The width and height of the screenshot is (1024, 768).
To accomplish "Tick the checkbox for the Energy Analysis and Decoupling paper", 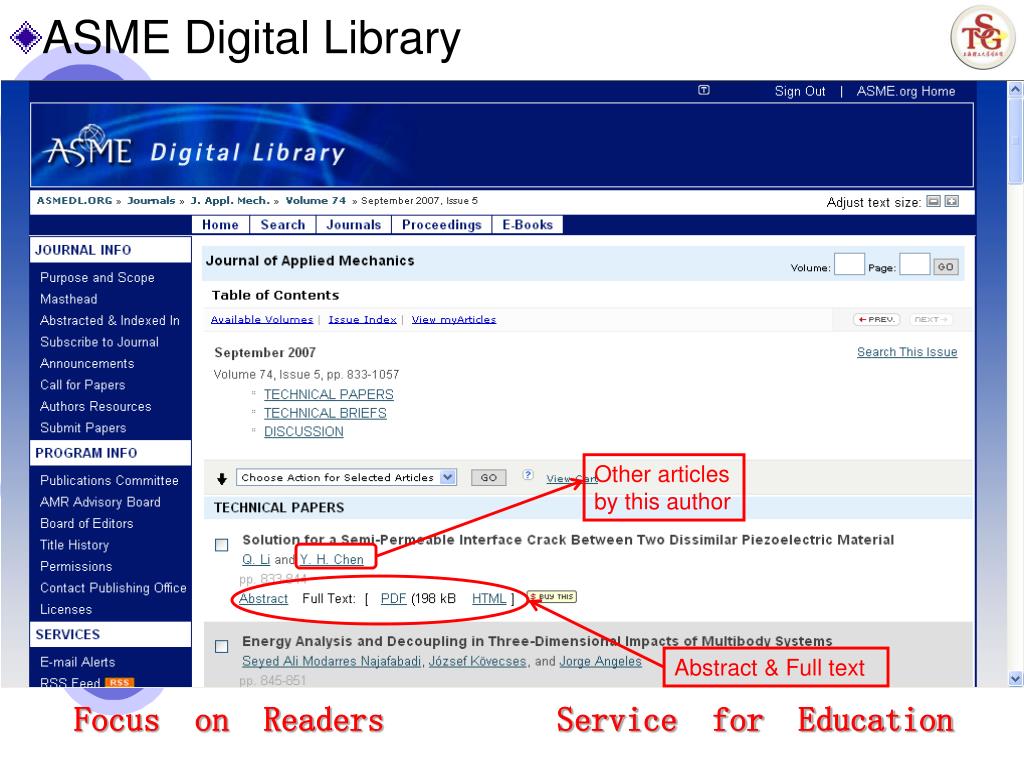I will (x=222, y=647).
